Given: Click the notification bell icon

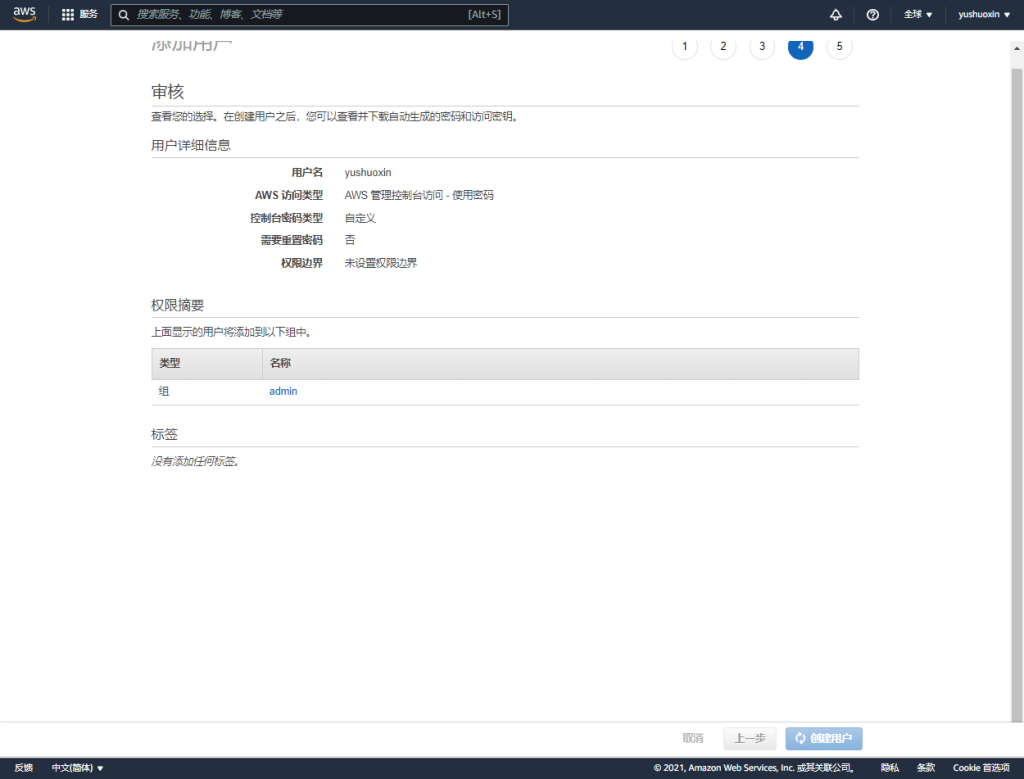Looking at the screenshot, I should (836, 15).
